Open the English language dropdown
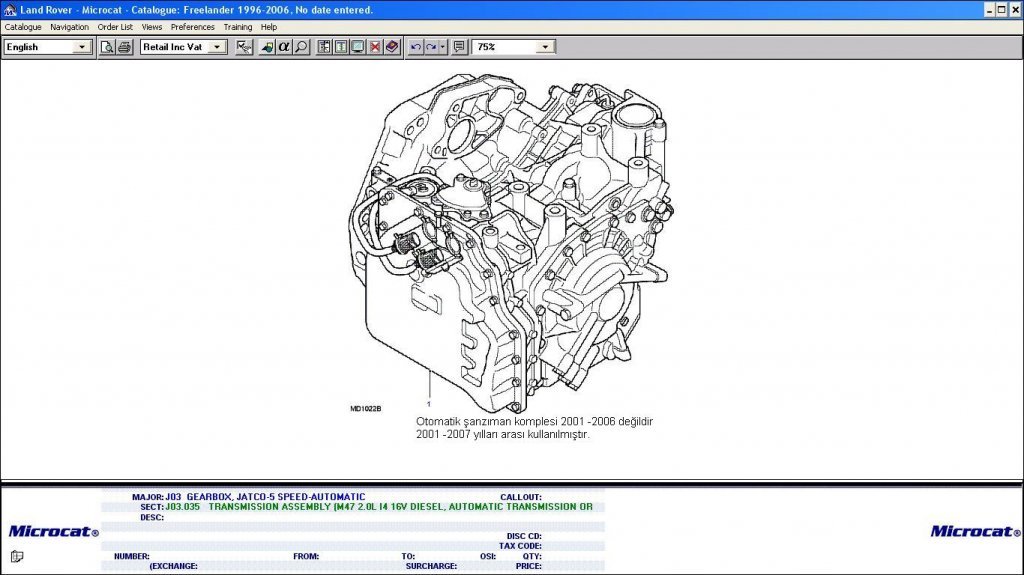 point(83,47)
